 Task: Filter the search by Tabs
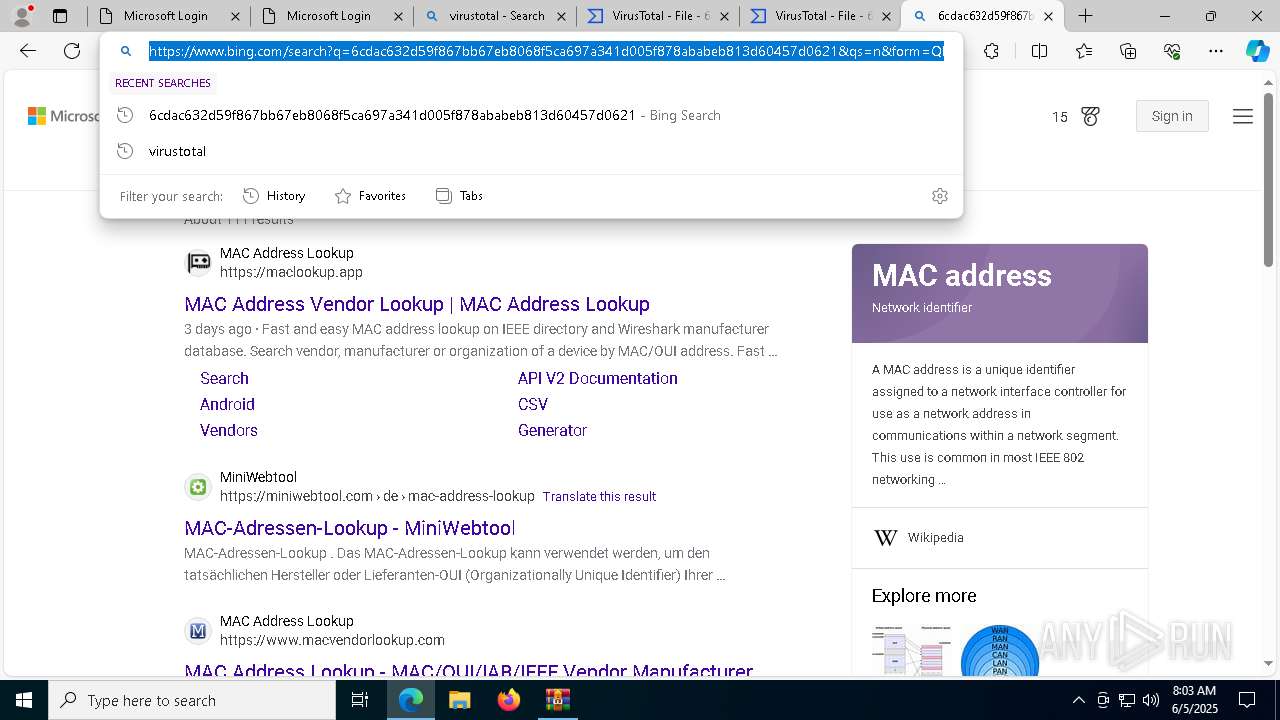[459, 196]
